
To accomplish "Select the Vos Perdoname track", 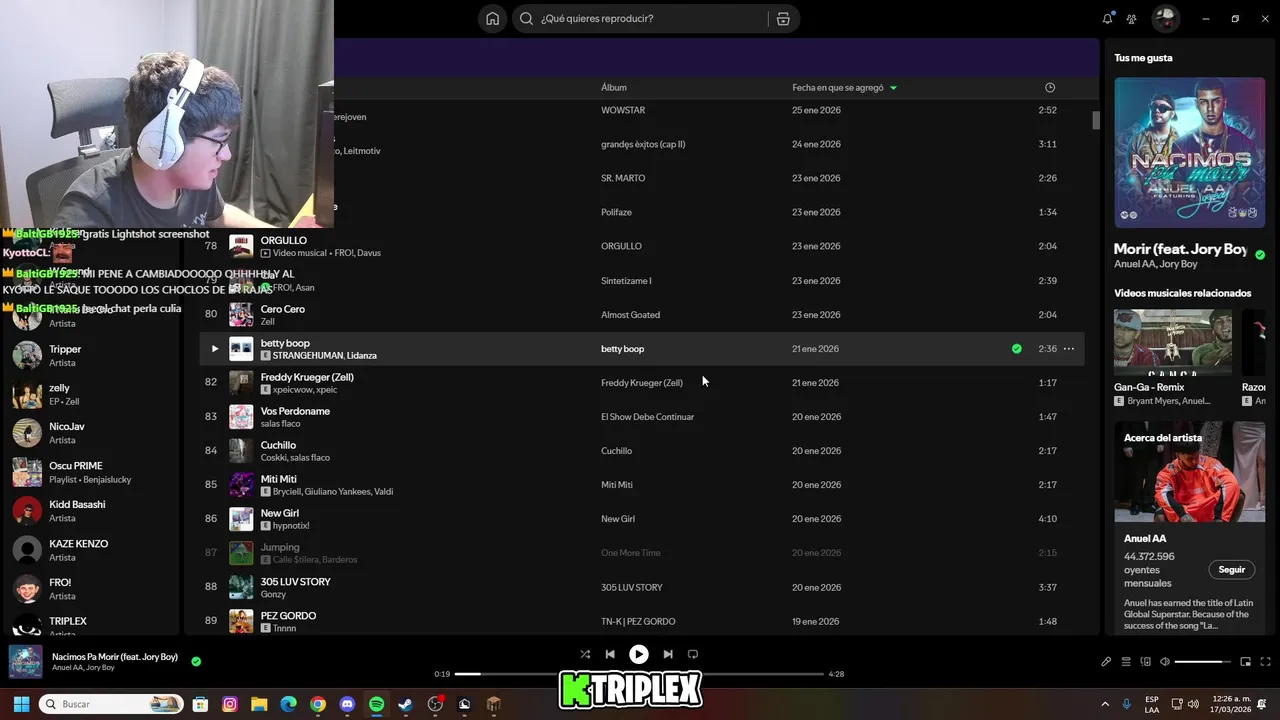I will [295, 411].
